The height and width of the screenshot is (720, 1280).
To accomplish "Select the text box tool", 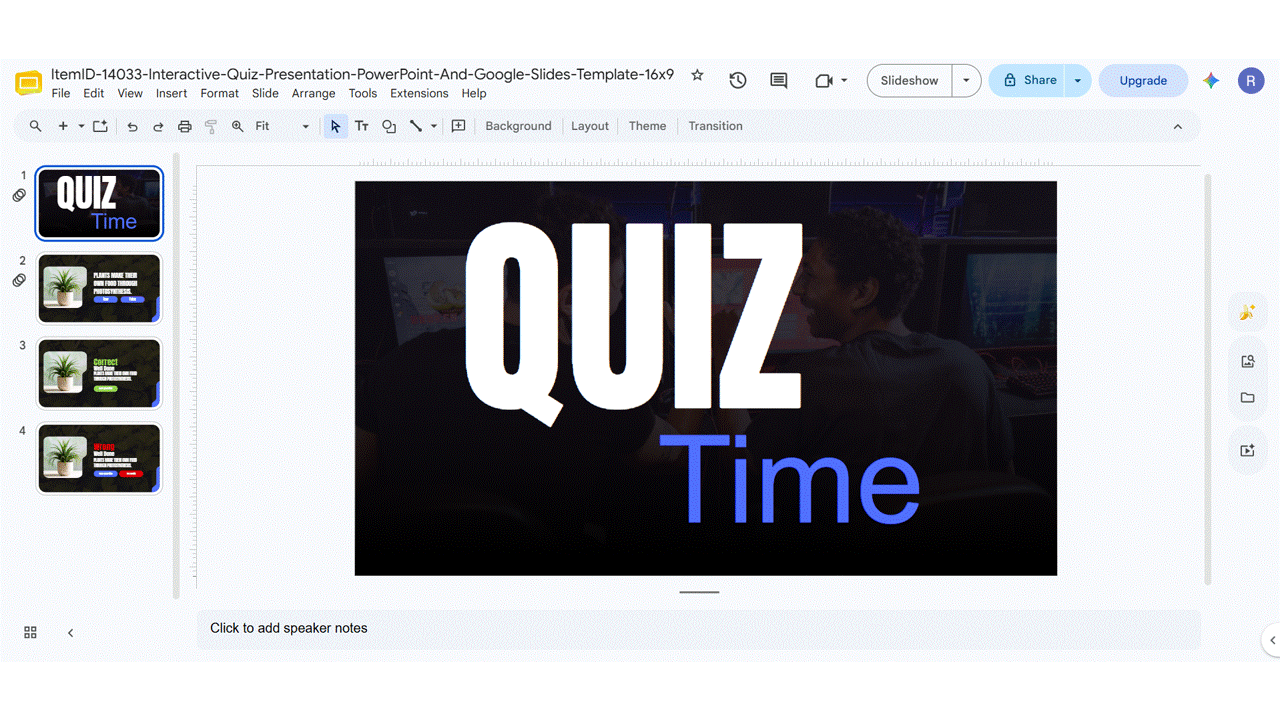I will coord(362,126).
